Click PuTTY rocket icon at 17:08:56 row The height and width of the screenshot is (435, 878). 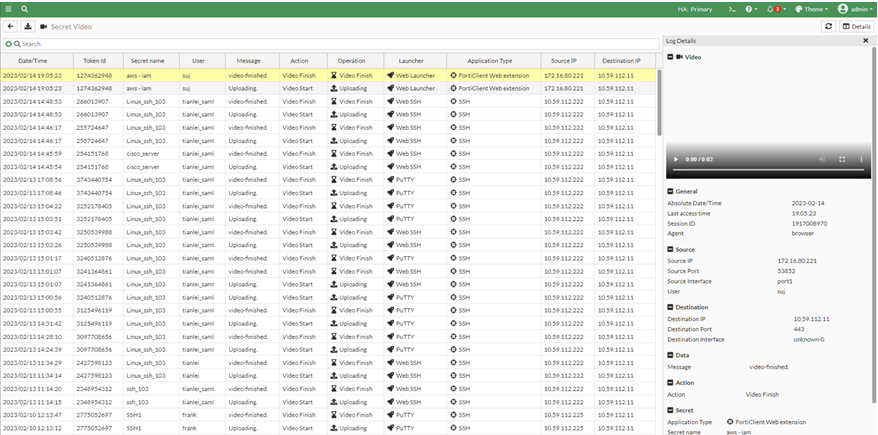point(390,180)
